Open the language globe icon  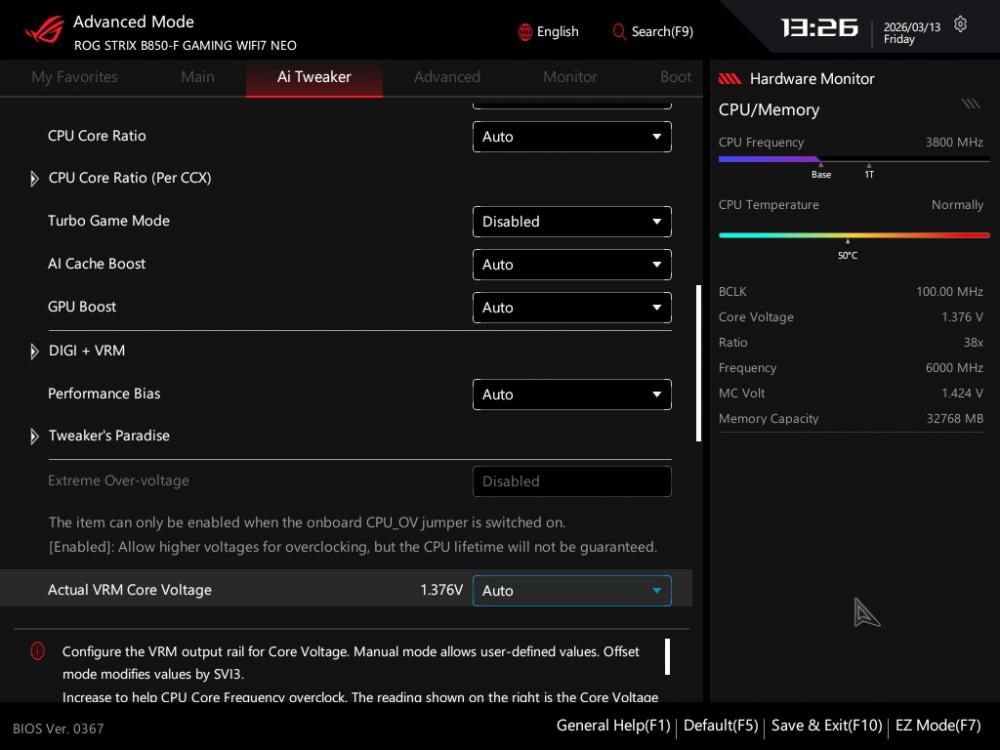[525, 32]
